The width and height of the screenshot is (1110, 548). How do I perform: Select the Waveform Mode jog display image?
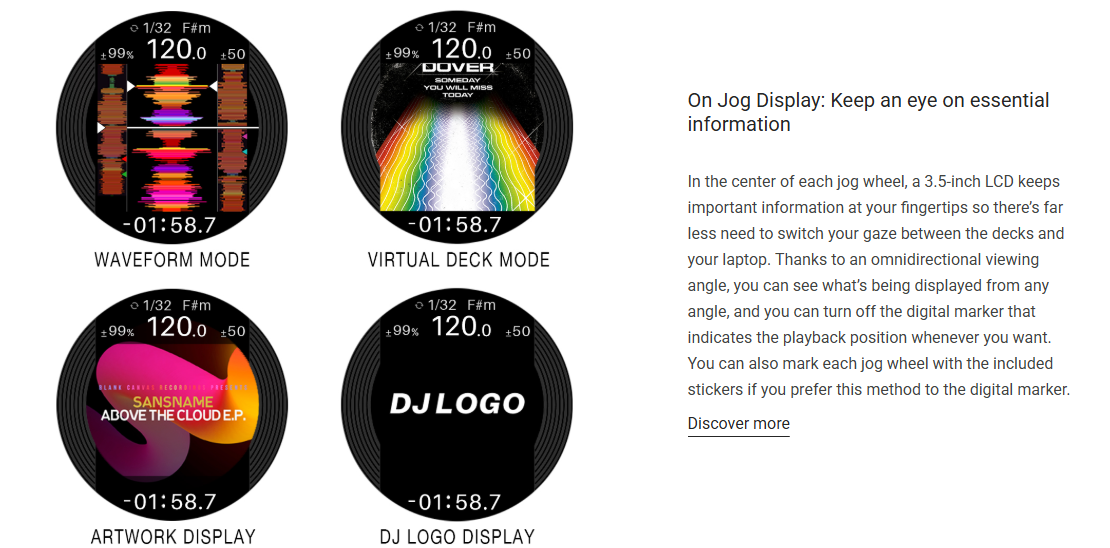coord(172,128)
